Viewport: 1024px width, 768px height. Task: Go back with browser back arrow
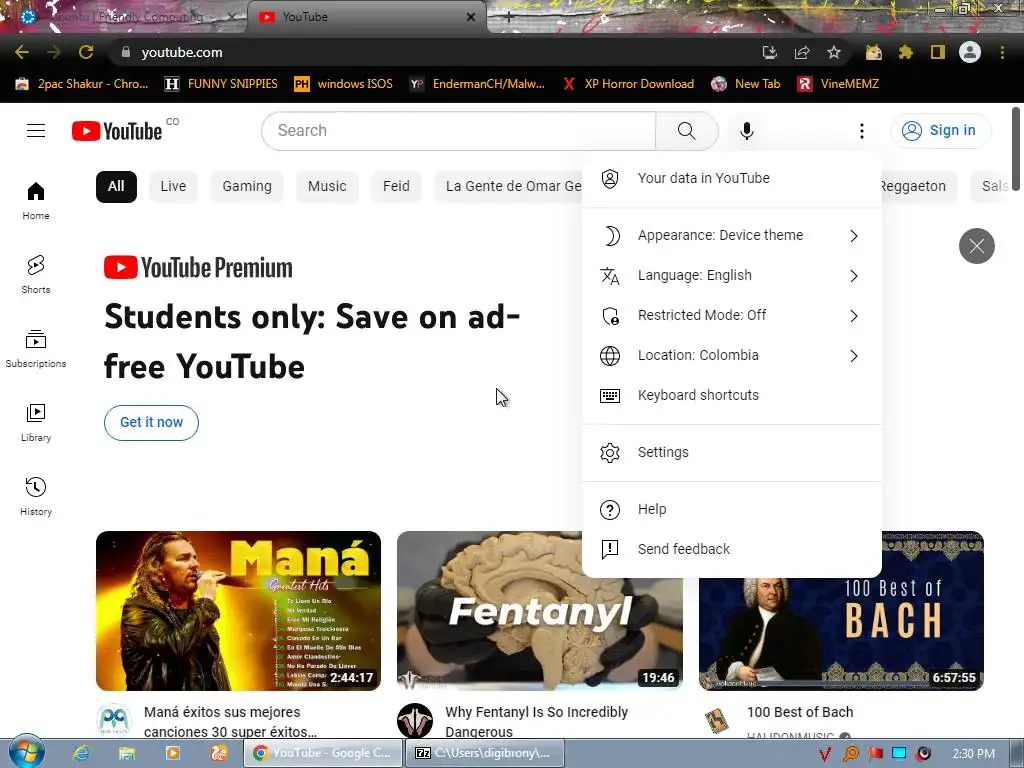22,52
